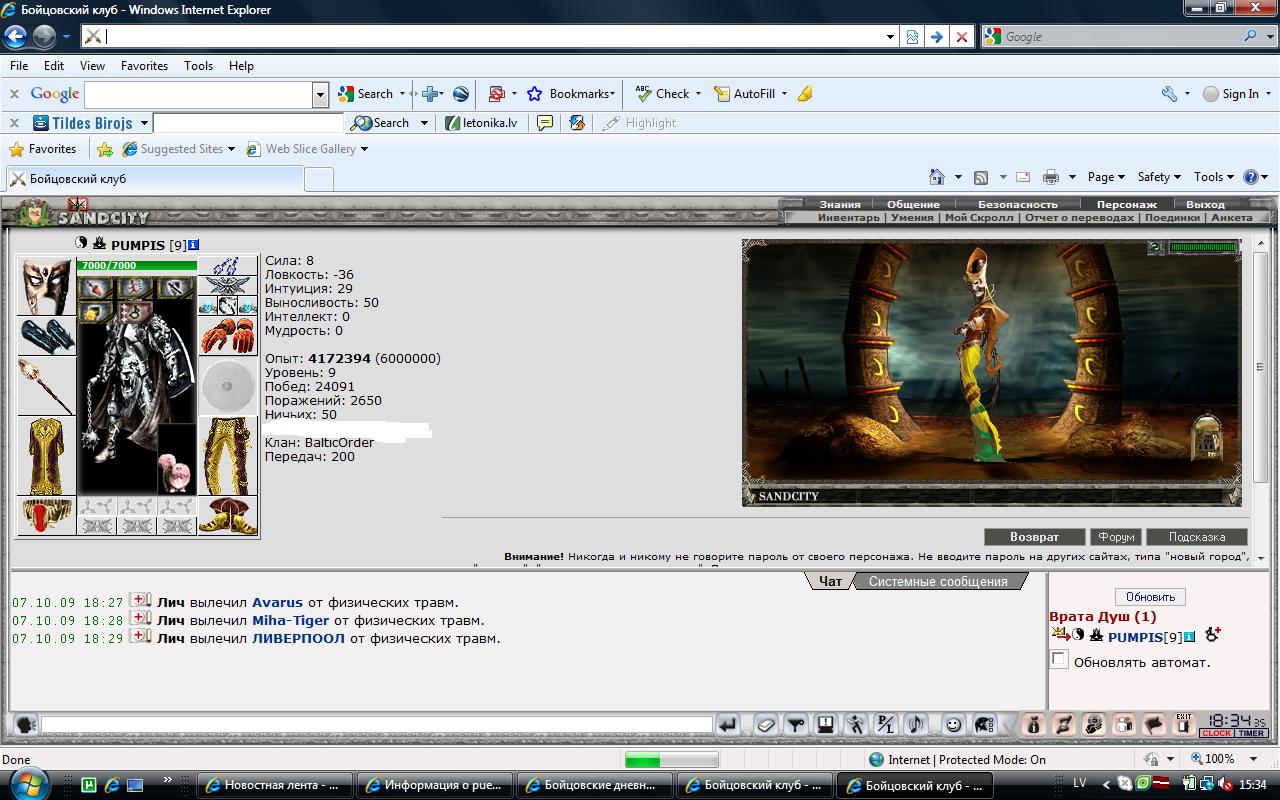Click the Обновить button
Screen dimensions: 1280x800
[x=1150, y=597]
